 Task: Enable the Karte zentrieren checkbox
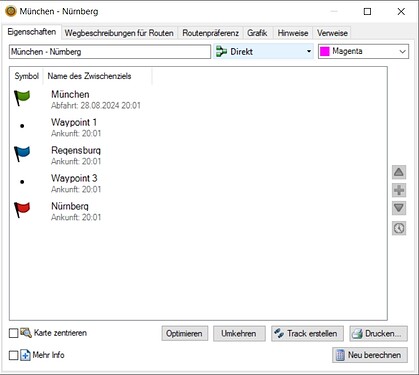pyautogui.click(x=13, y=333)
